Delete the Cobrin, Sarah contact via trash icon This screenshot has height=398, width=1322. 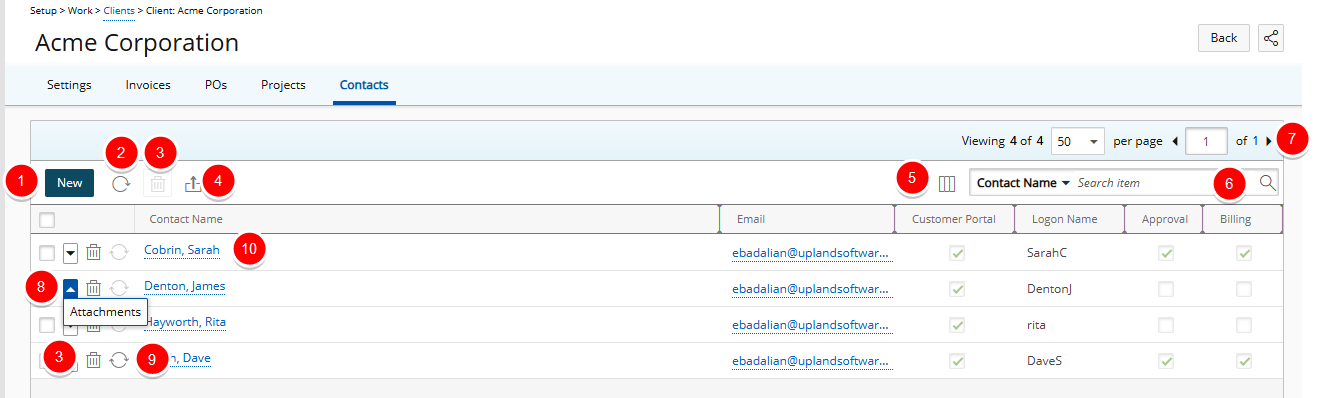click(x=93, y=252)
